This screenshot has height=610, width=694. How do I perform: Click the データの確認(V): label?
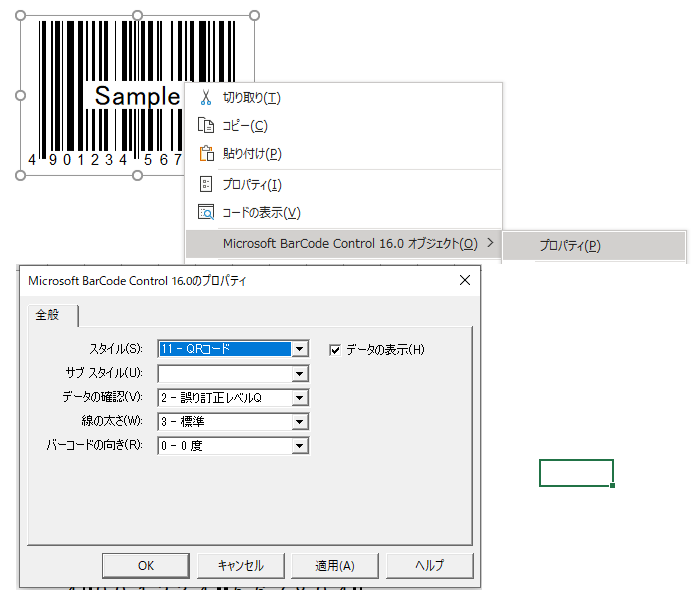(102, 397)
